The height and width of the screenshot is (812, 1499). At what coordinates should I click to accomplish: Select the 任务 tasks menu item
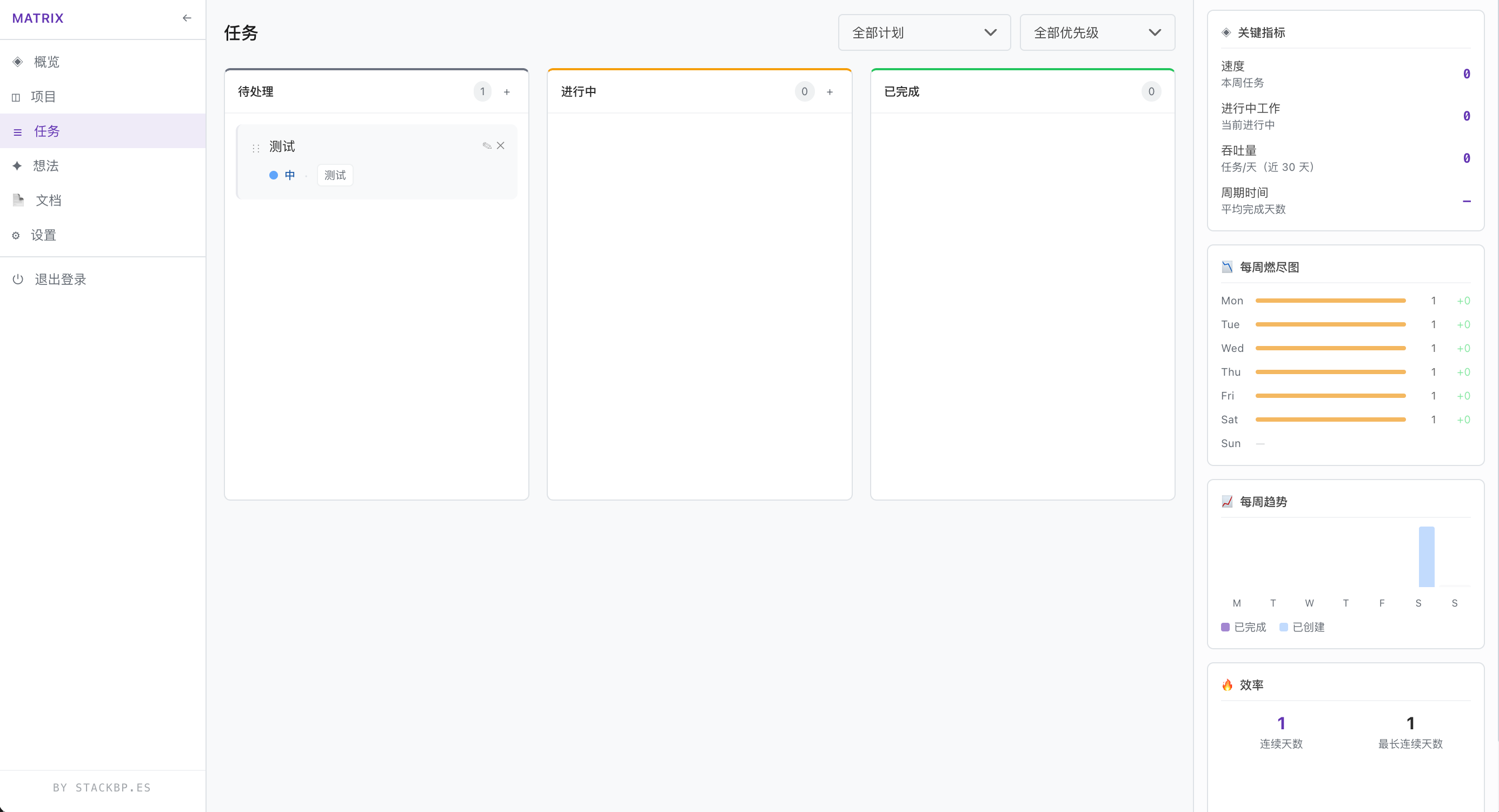(103, 131)
